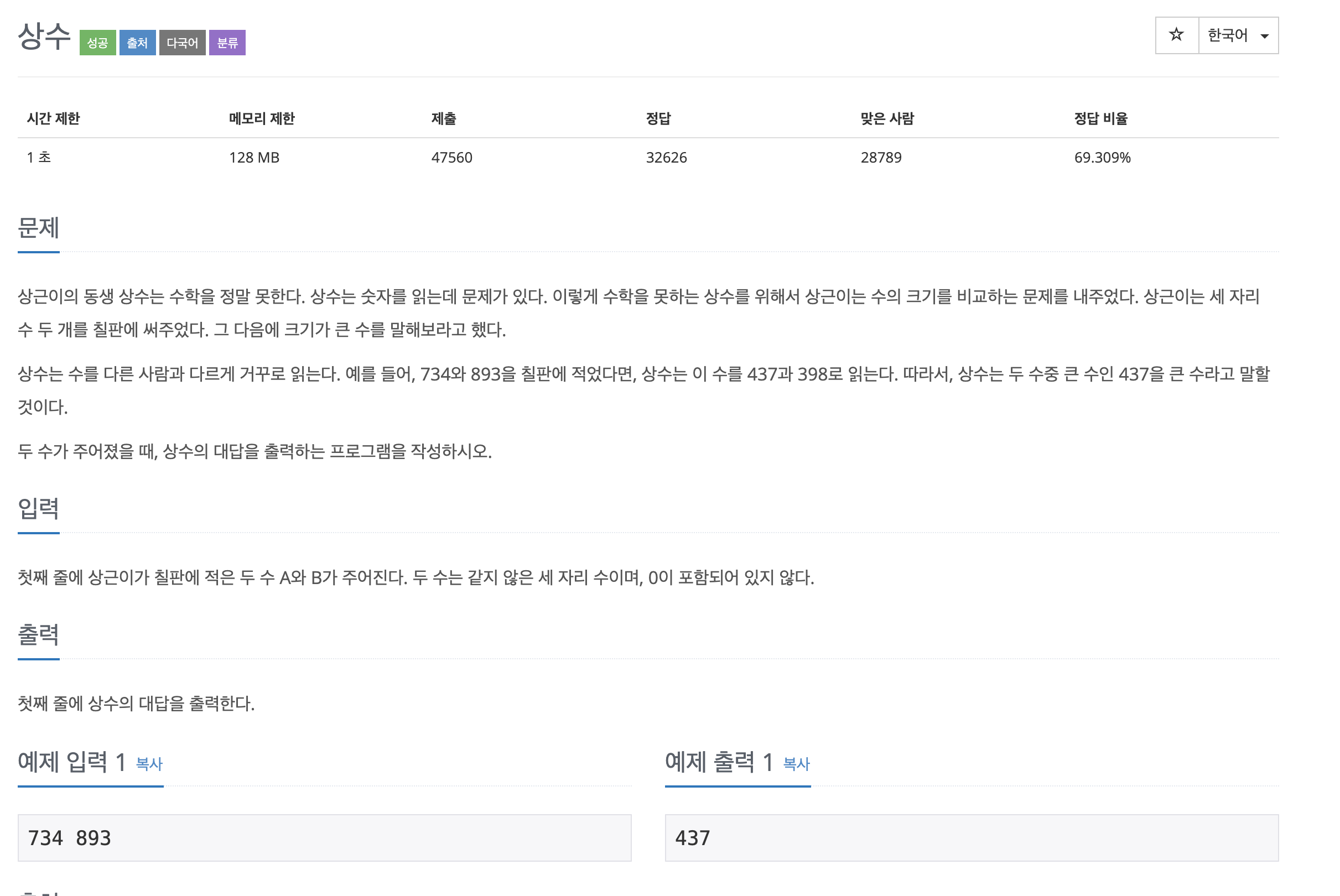Click the 맞은 사람 value 28789
Viewport: 1340px width, 896px height.
click(x=881, y=158)
